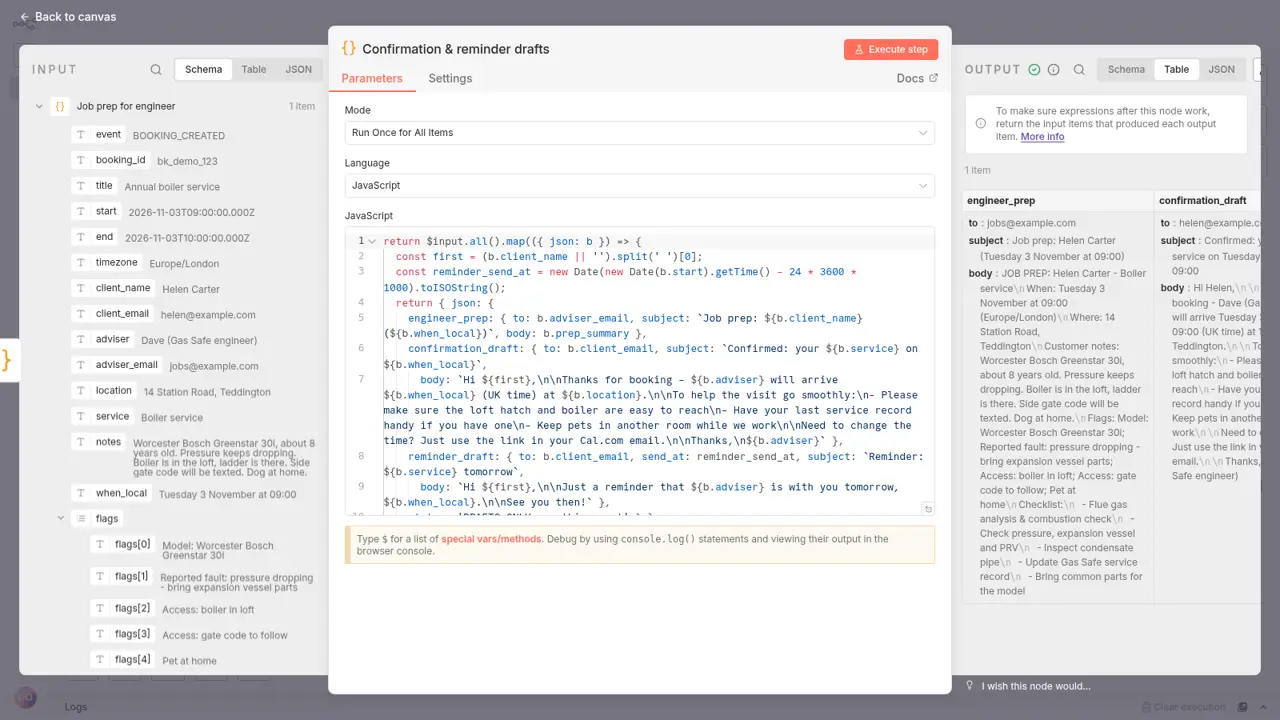Image resolution: width=1280 pixels, height=720 pixels.
Task: Switch input view to JSON
Action: click(298, 70)
